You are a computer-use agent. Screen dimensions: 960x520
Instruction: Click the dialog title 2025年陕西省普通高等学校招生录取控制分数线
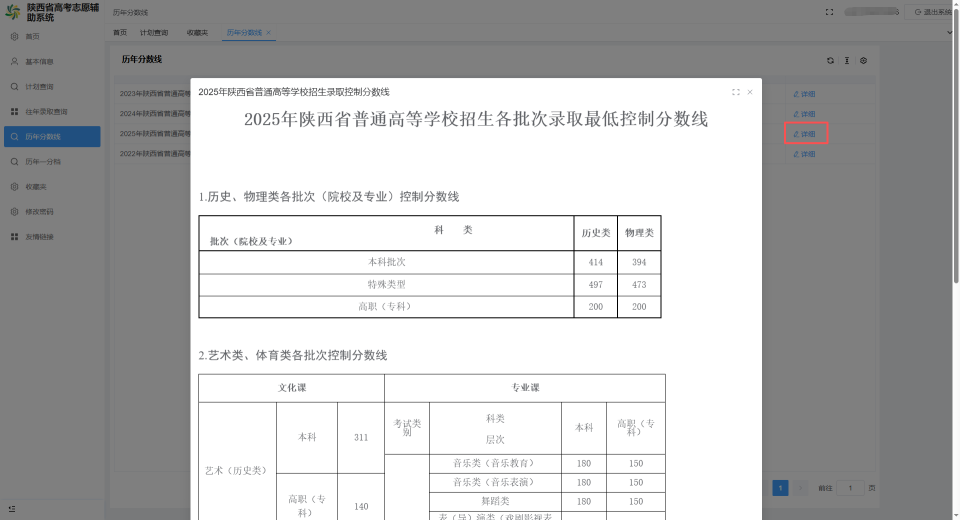tap(294, 92)
